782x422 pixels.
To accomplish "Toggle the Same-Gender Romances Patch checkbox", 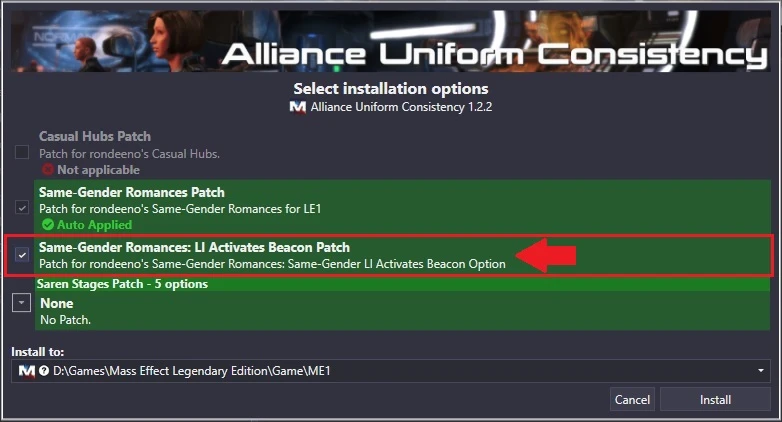I will click(x=21, y=207).
